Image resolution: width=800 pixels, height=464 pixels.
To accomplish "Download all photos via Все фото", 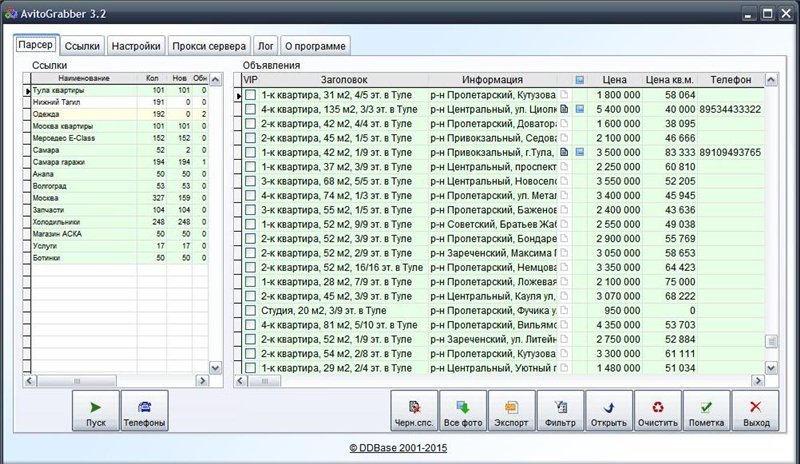I will click(x=463, y=411).
